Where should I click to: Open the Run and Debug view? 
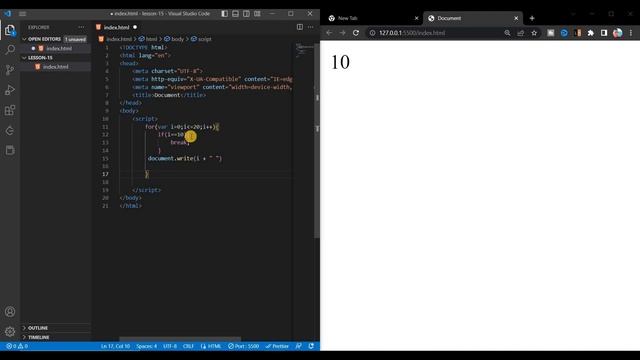(x=10, y=90)
